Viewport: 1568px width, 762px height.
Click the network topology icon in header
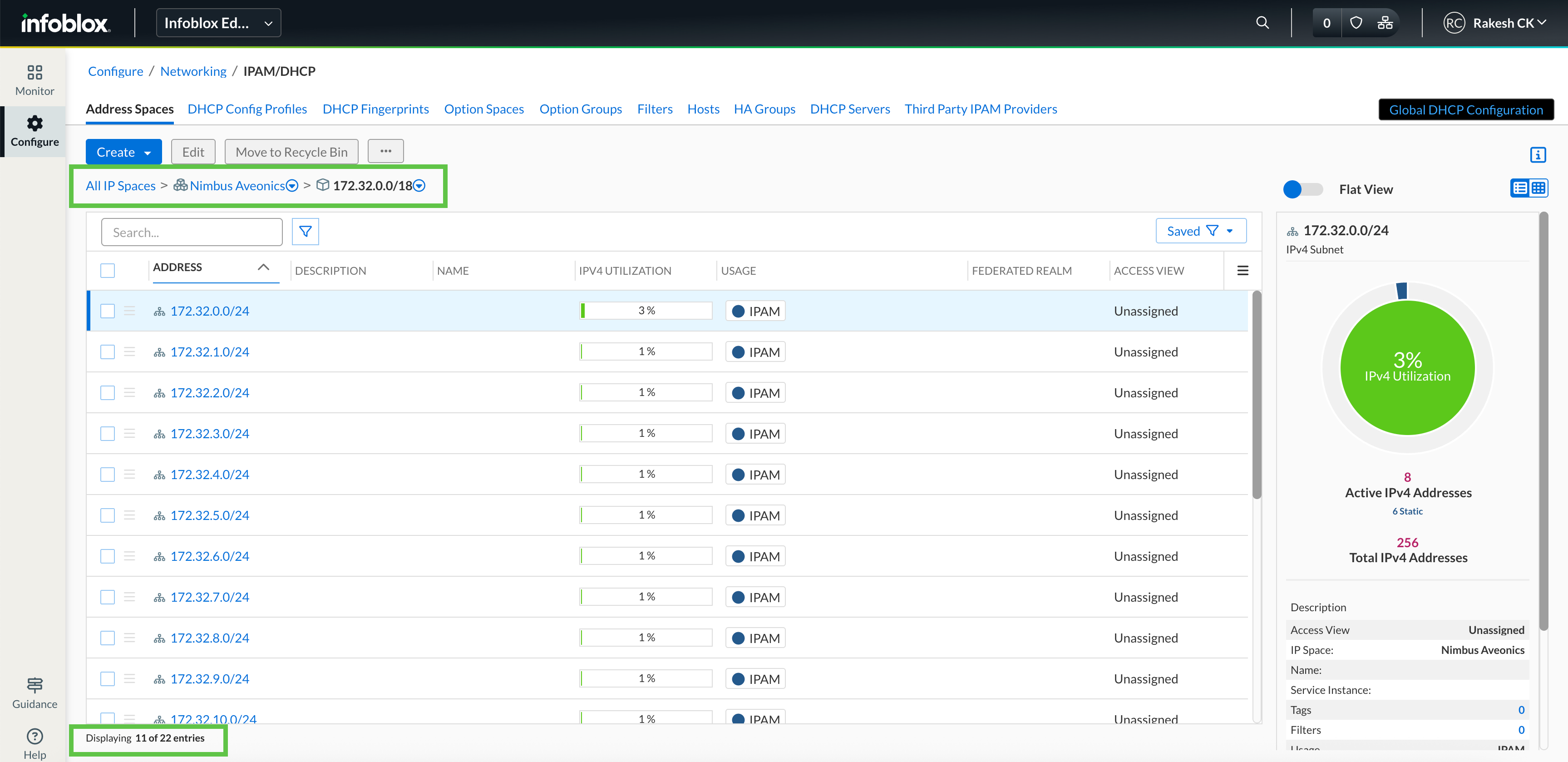(1385, 23)
